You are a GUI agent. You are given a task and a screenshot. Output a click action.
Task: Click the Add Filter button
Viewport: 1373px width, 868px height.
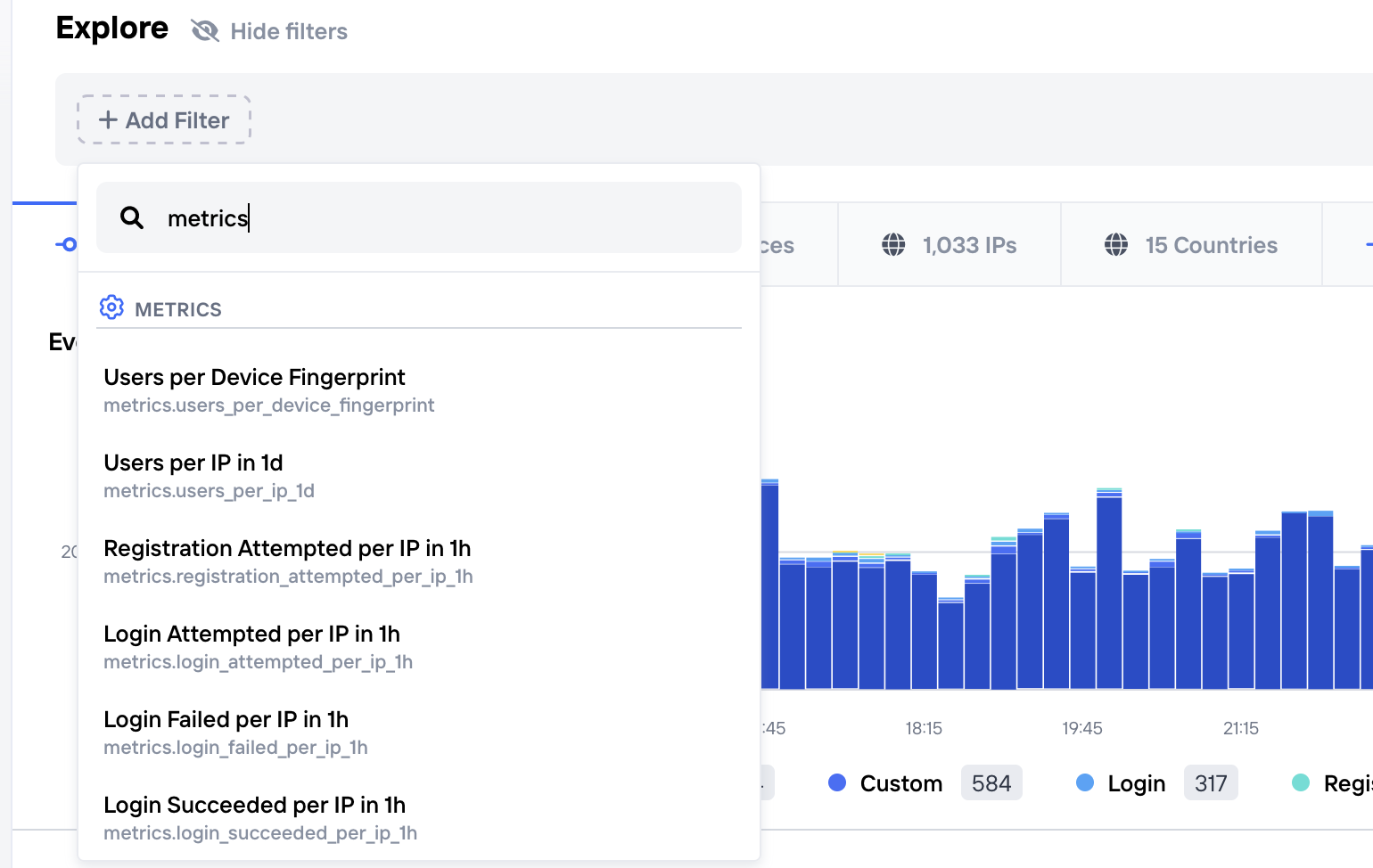point(164,119)
